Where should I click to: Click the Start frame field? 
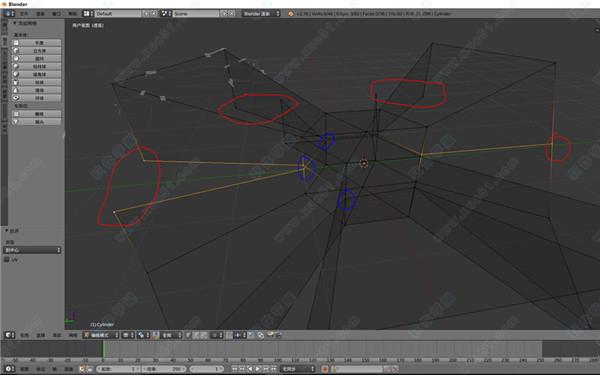tap(118, 369)
